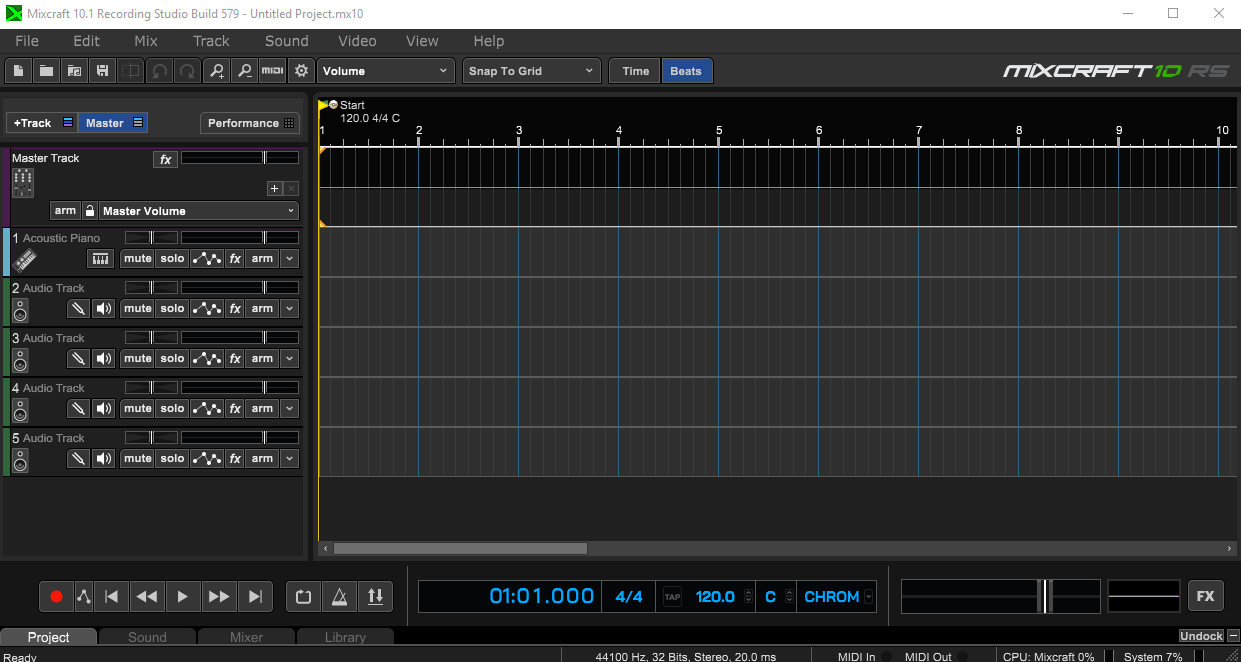1241x662 pixels.
Task: Click the Redo arrow icon
Action: [187, 71]
